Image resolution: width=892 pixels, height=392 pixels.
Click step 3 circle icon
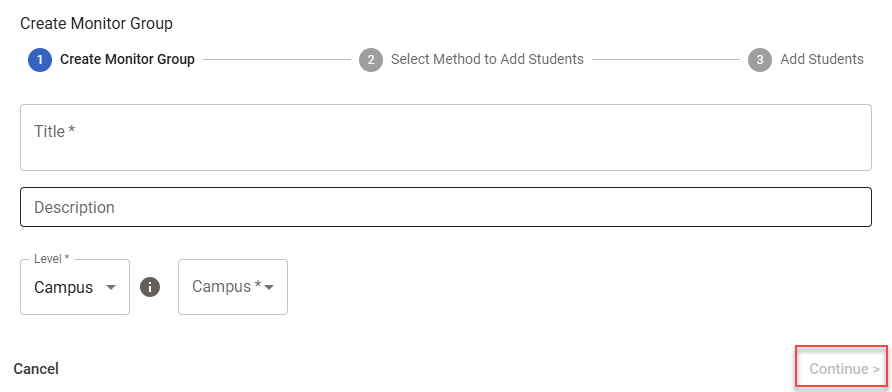tap(760, 60)
